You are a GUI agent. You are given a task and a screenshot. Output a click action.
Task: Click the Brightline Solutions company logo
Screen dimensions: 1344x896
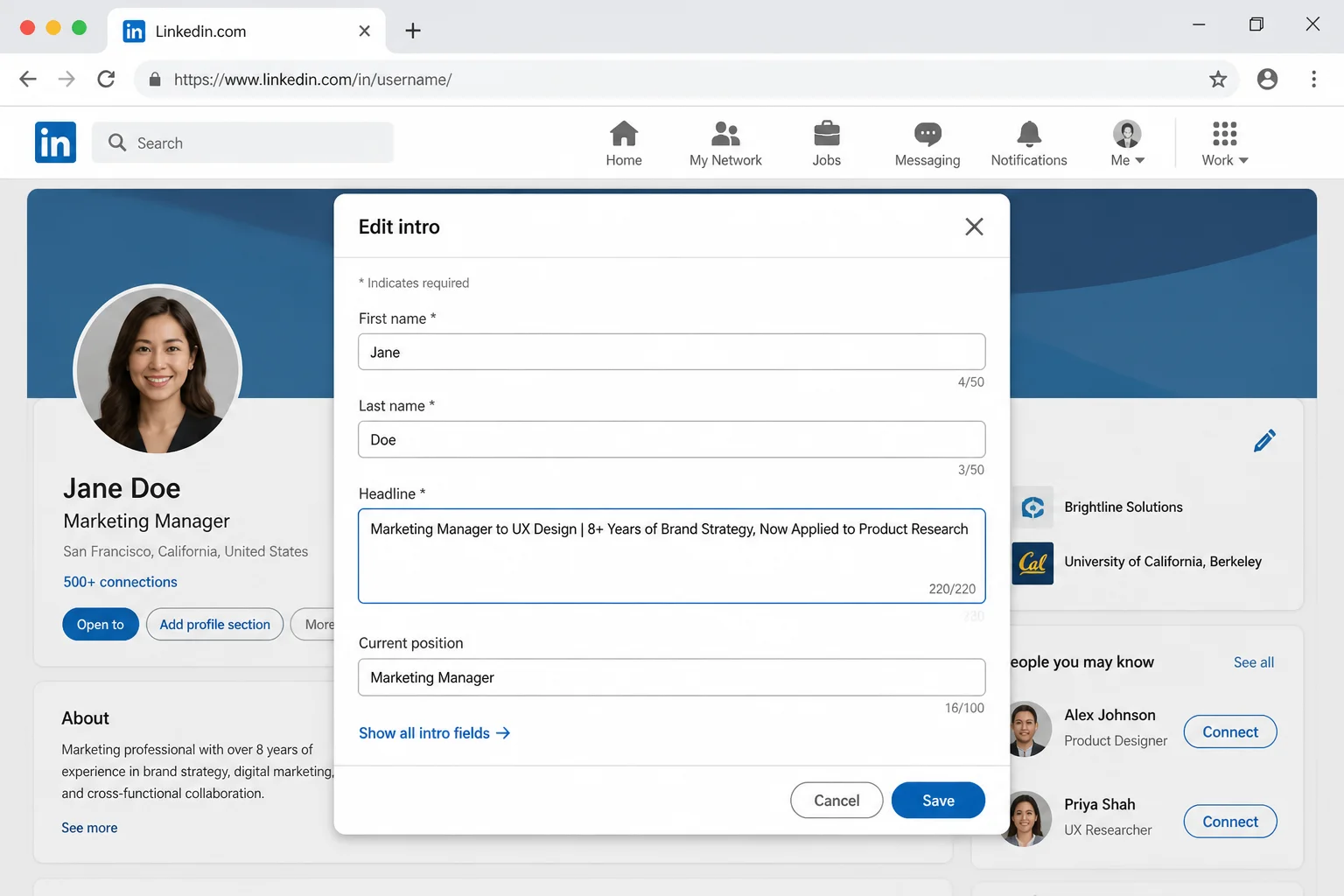1032,507
